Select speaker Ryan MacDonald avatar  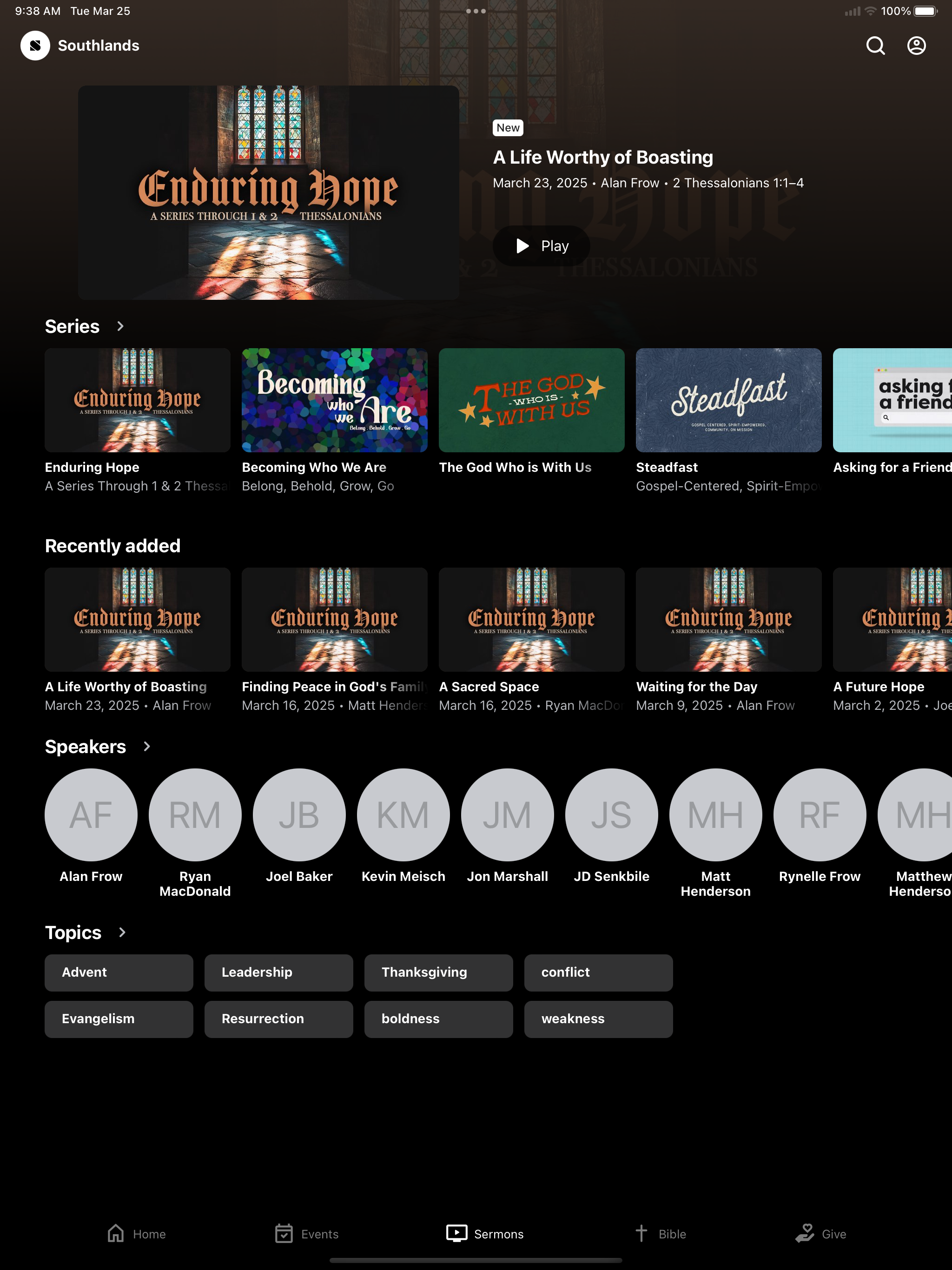(x=195, y=815)
